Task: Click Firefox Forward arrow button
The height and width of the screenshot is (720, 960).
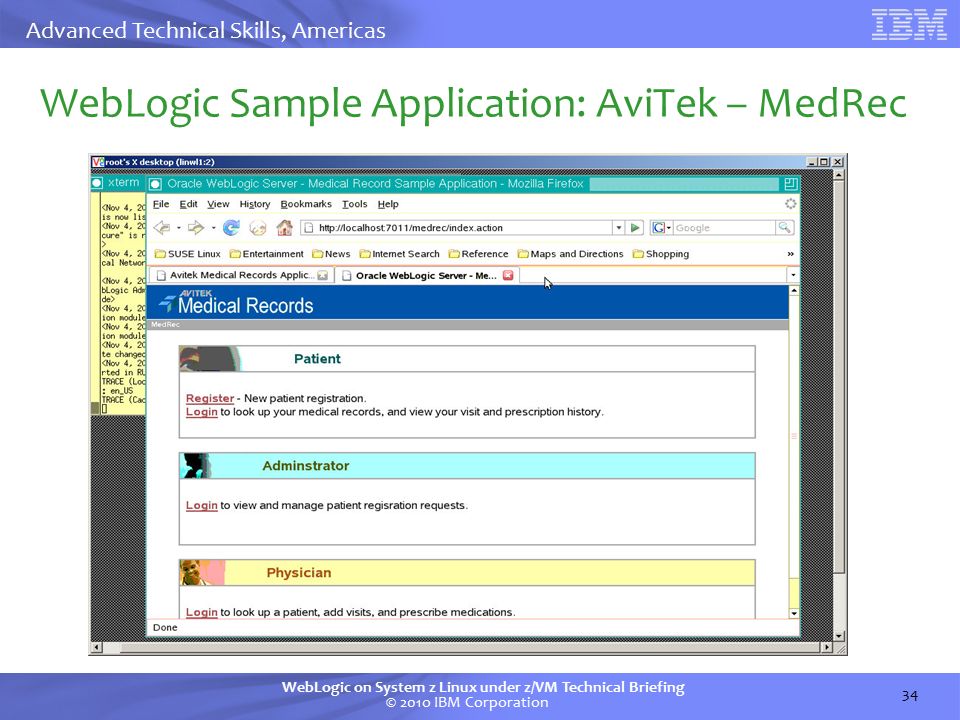Action: [x=196, y=228]
